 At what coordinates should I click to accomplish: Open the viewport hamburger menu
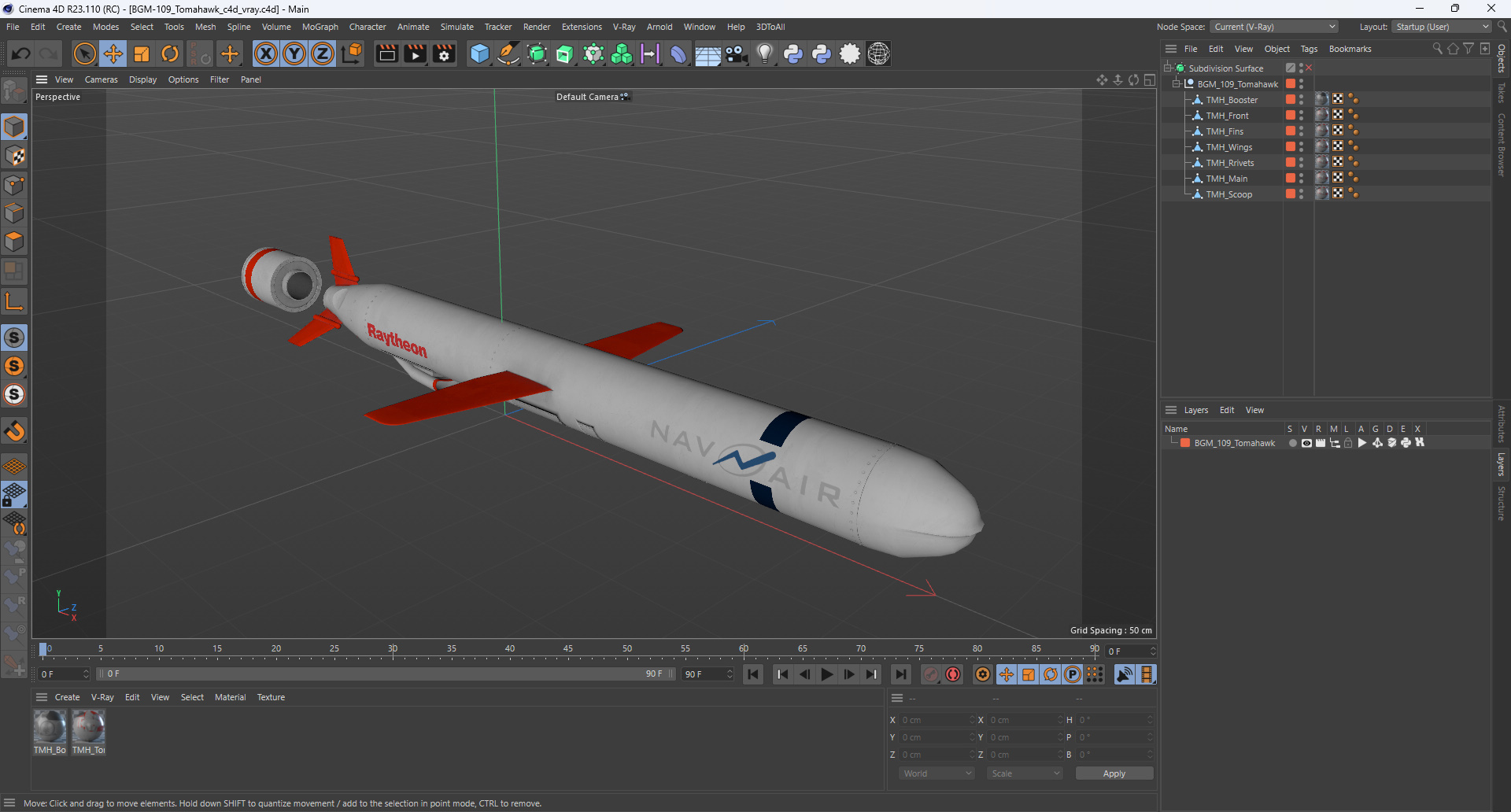tap(42, 79)
